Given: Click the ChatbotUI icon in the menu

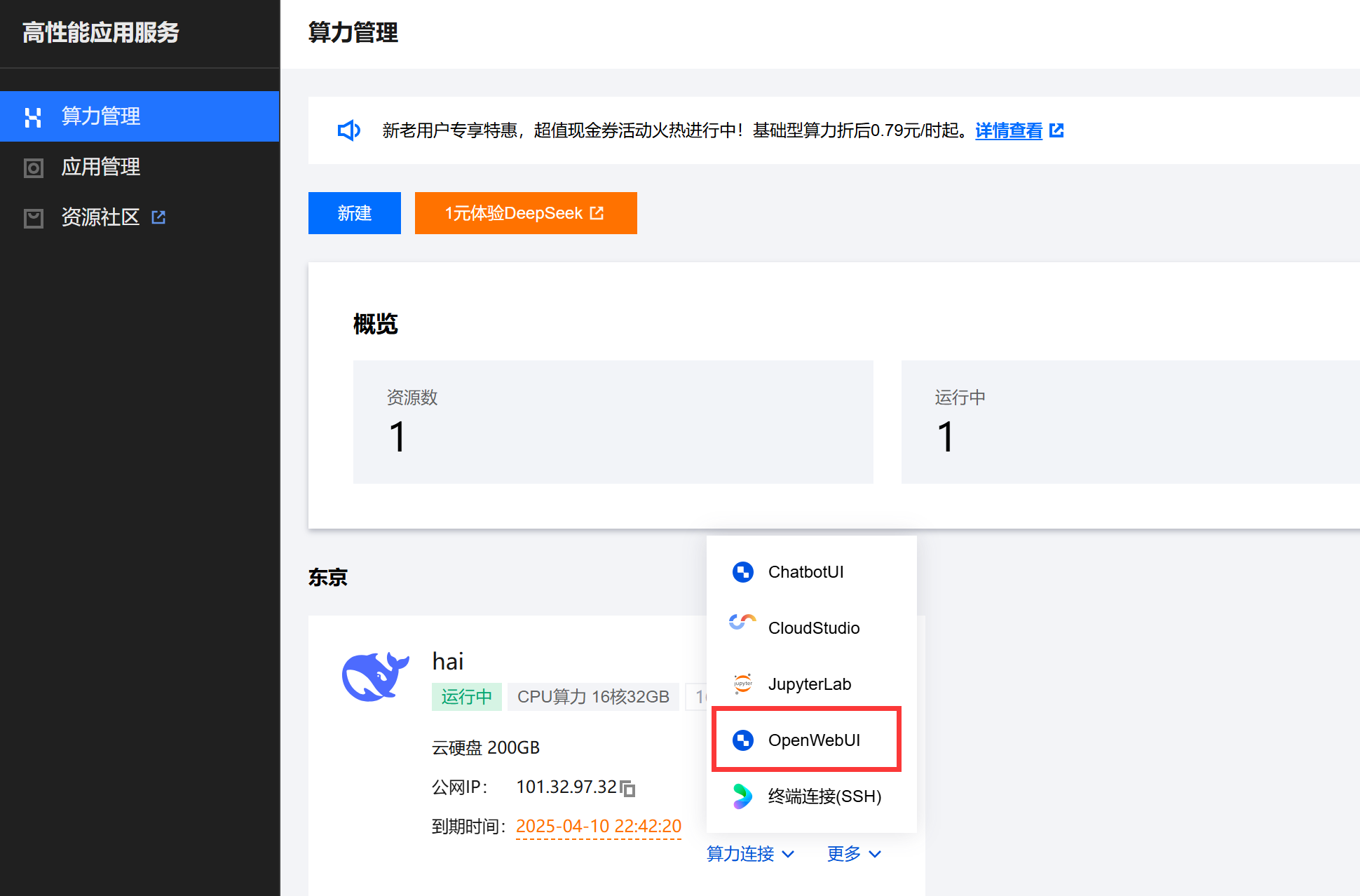Looking at the screenshot, I should pyautogui.click(x=742, y=571).
